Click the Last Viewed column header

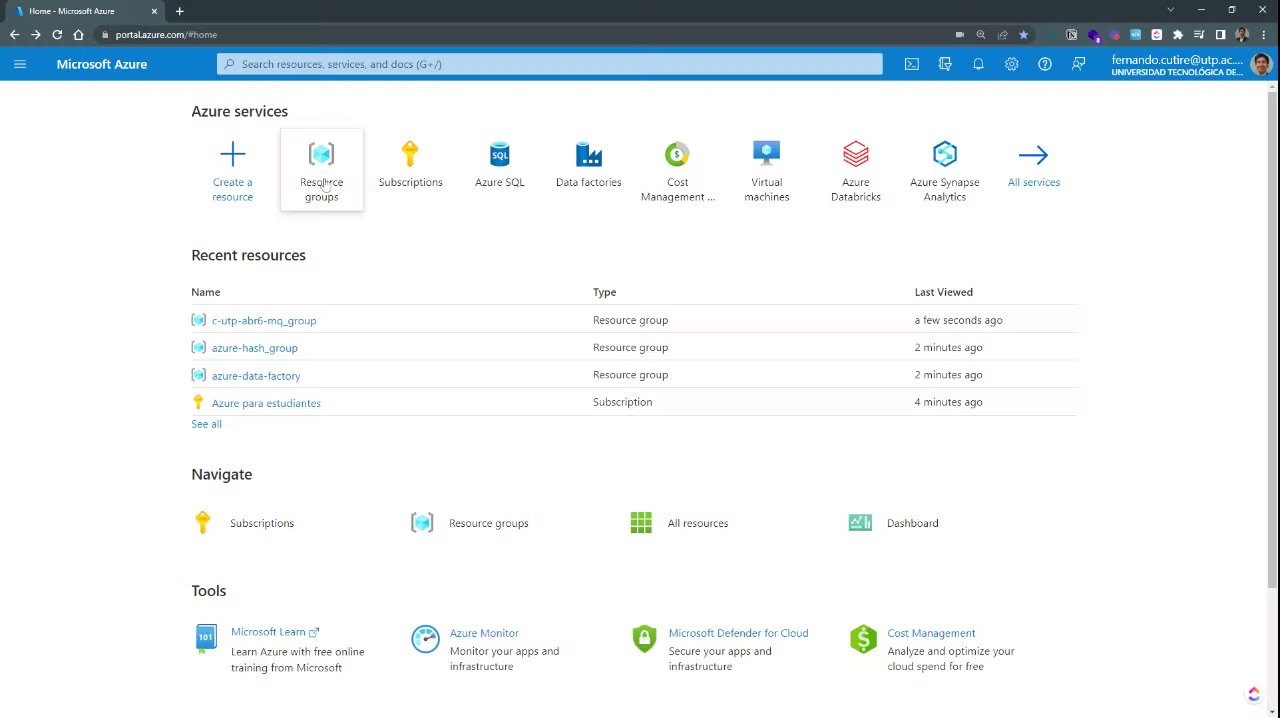943,292
